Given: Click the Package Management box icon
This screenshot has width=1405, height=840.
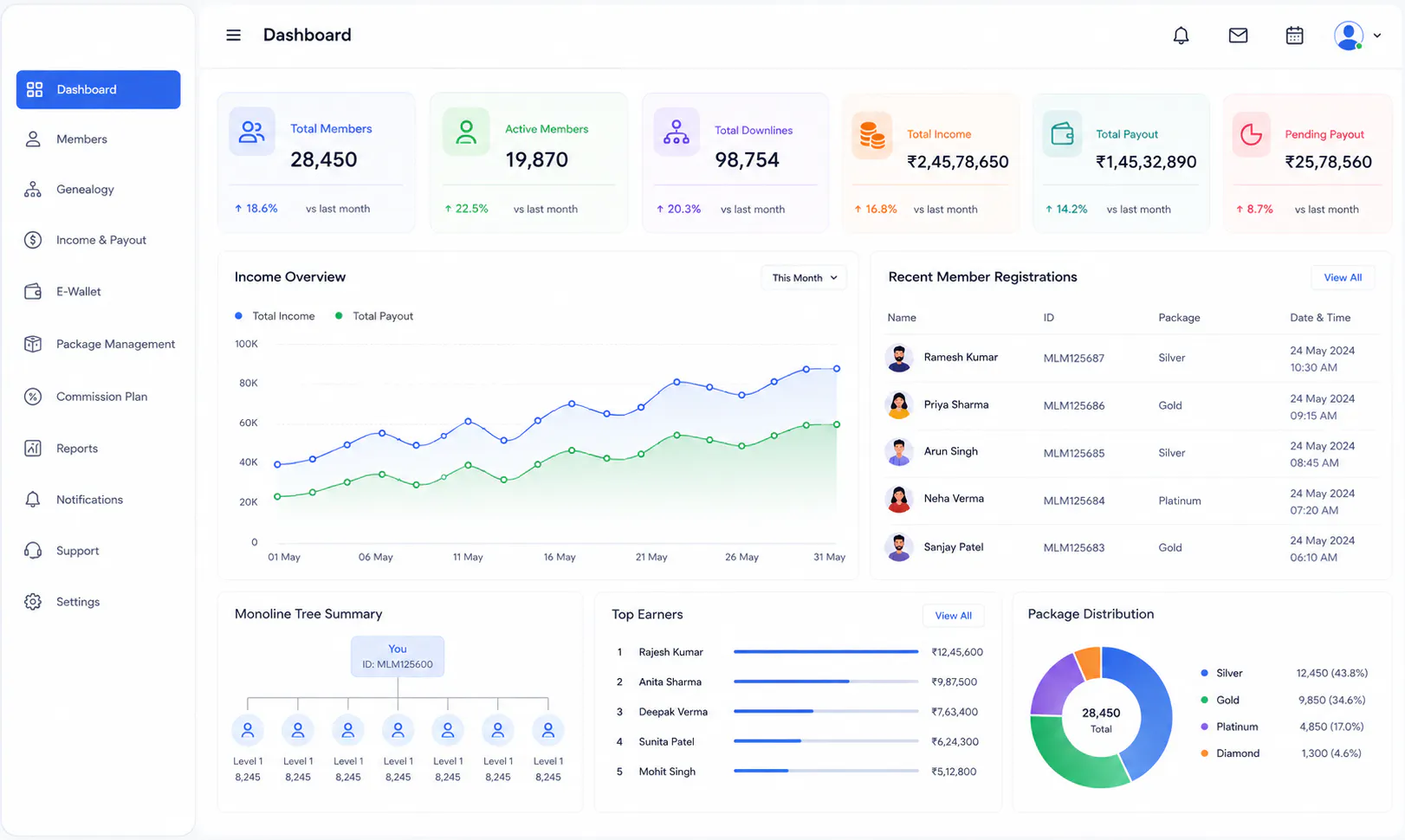Looking at the screenshot, I should [33, 344].
